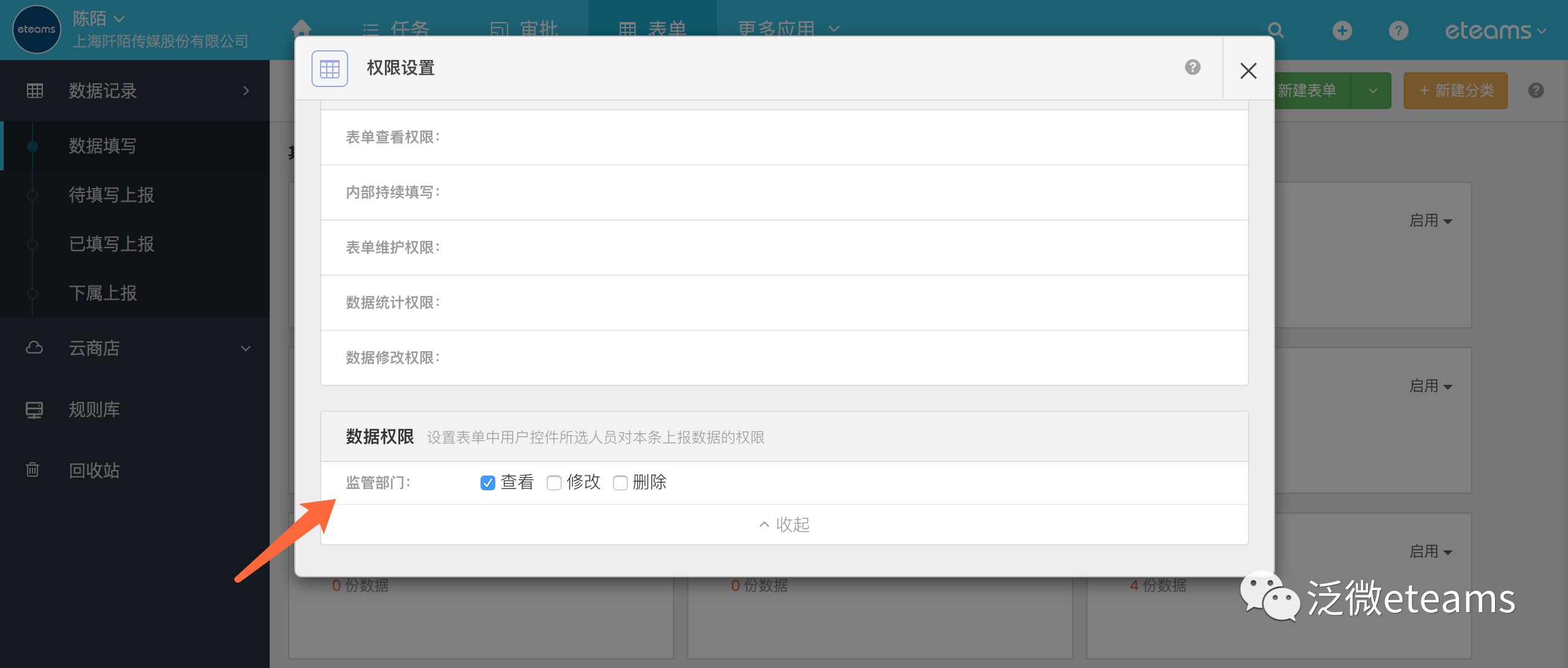
Task: Open the 陈陌 user dropdown
Action: [x=99, y=18]
